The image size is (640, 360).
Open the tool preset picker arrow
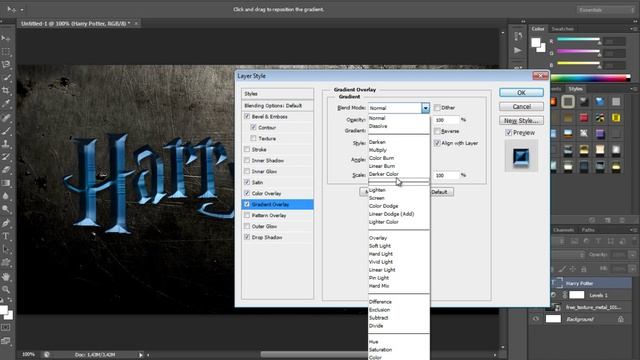coord(22,9)
